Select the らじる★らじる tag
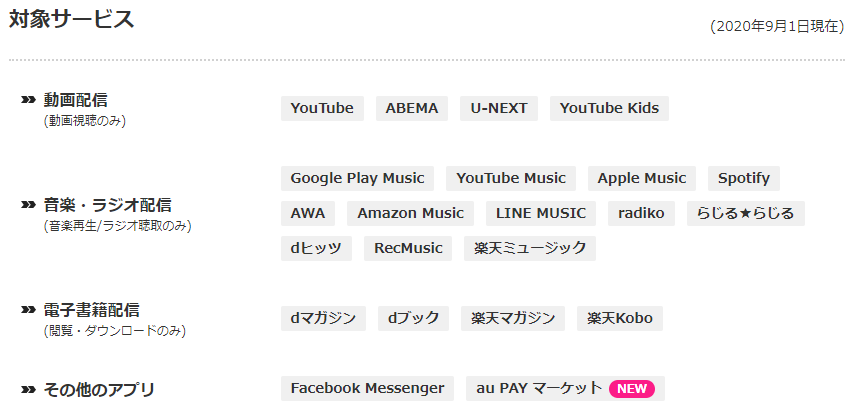This screenshot has height=419, width=858. [746, 213]
